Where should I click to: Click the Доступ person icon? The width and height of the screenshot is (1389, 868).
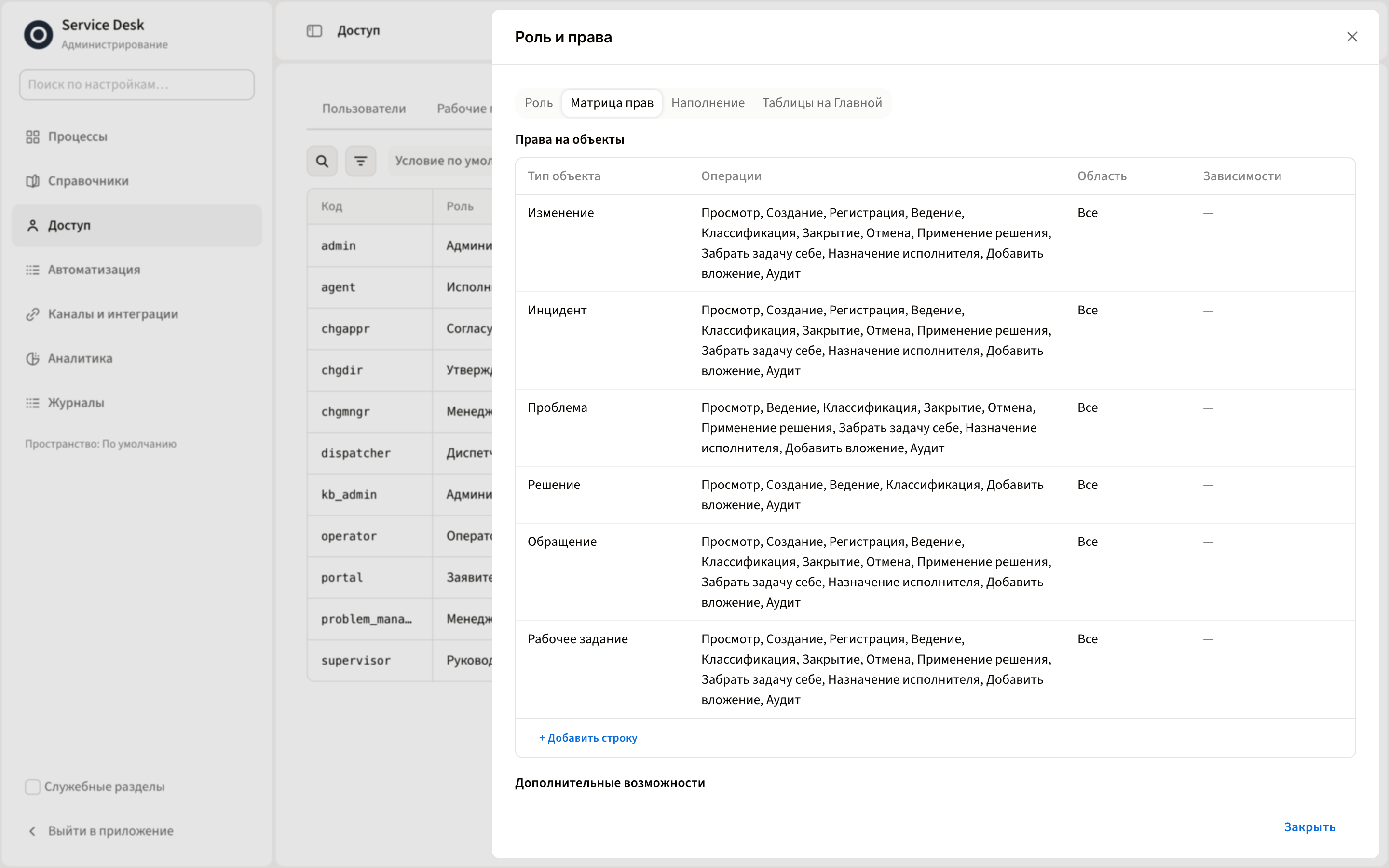click(33, 226)
